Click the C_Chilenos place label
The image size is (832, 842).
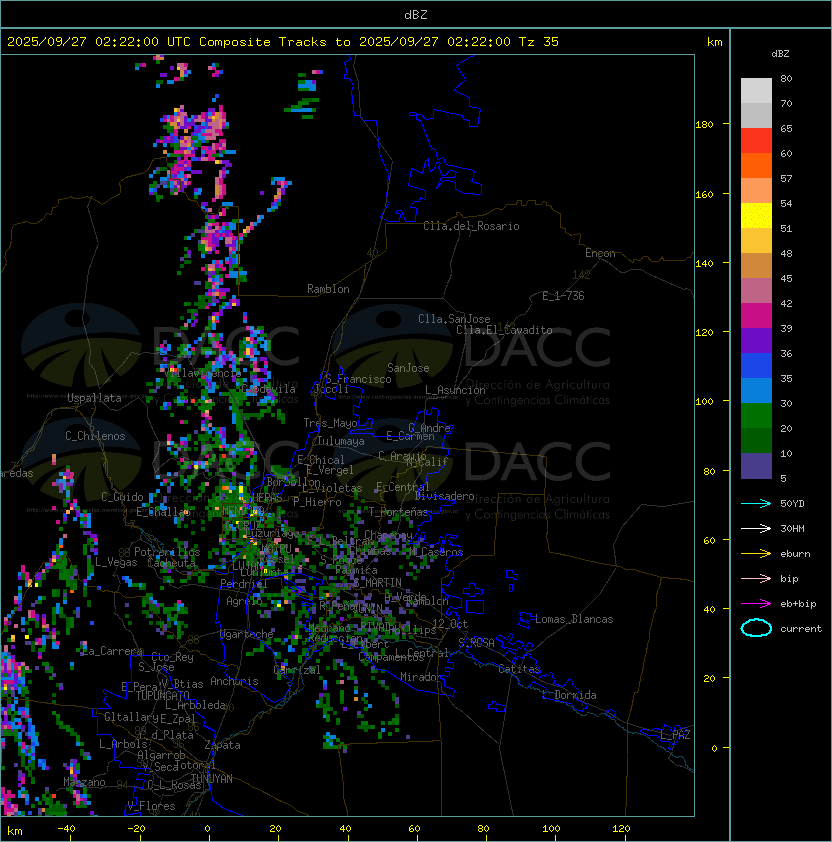click(x=95, y=436)
